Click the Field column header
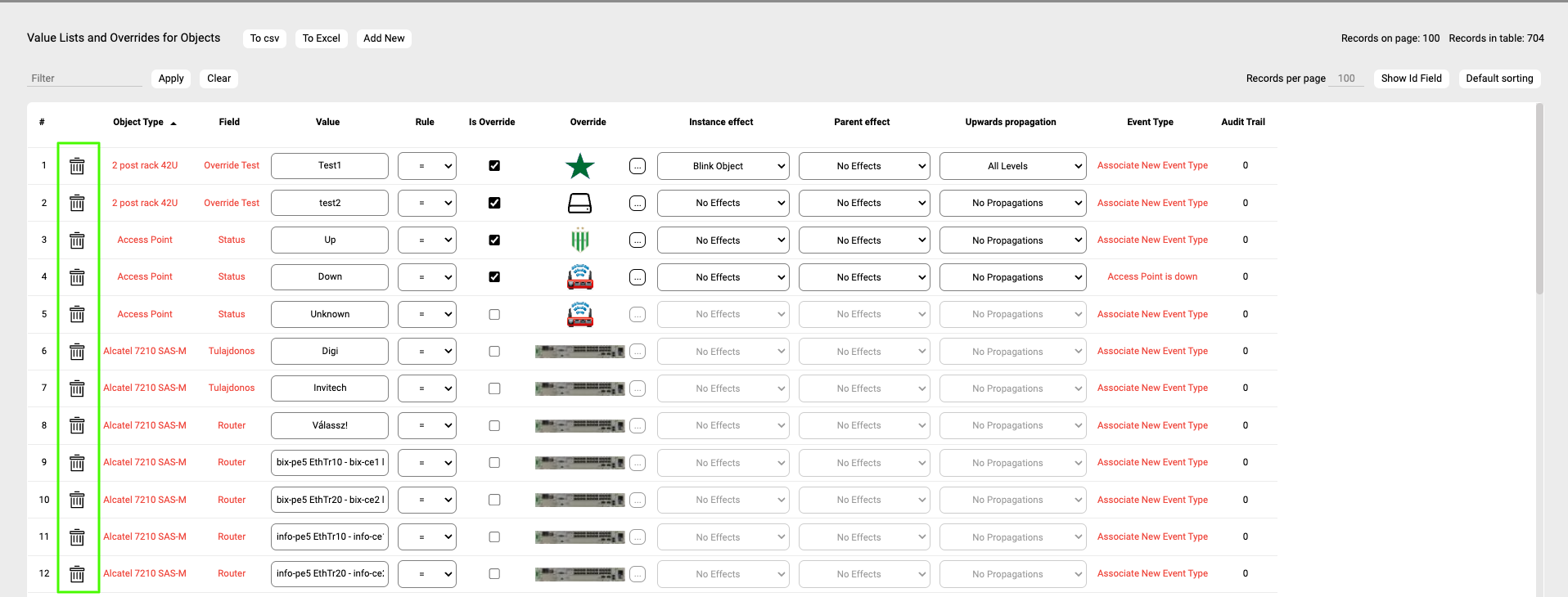1568x597 pixels. coord(229,122)
